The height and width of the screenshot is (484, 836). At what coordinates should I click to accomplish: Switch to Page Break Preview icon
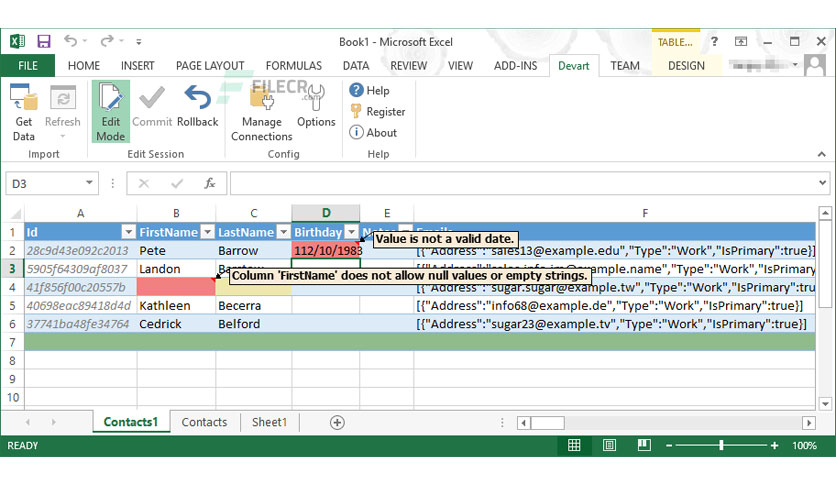(x=644, y=445)
